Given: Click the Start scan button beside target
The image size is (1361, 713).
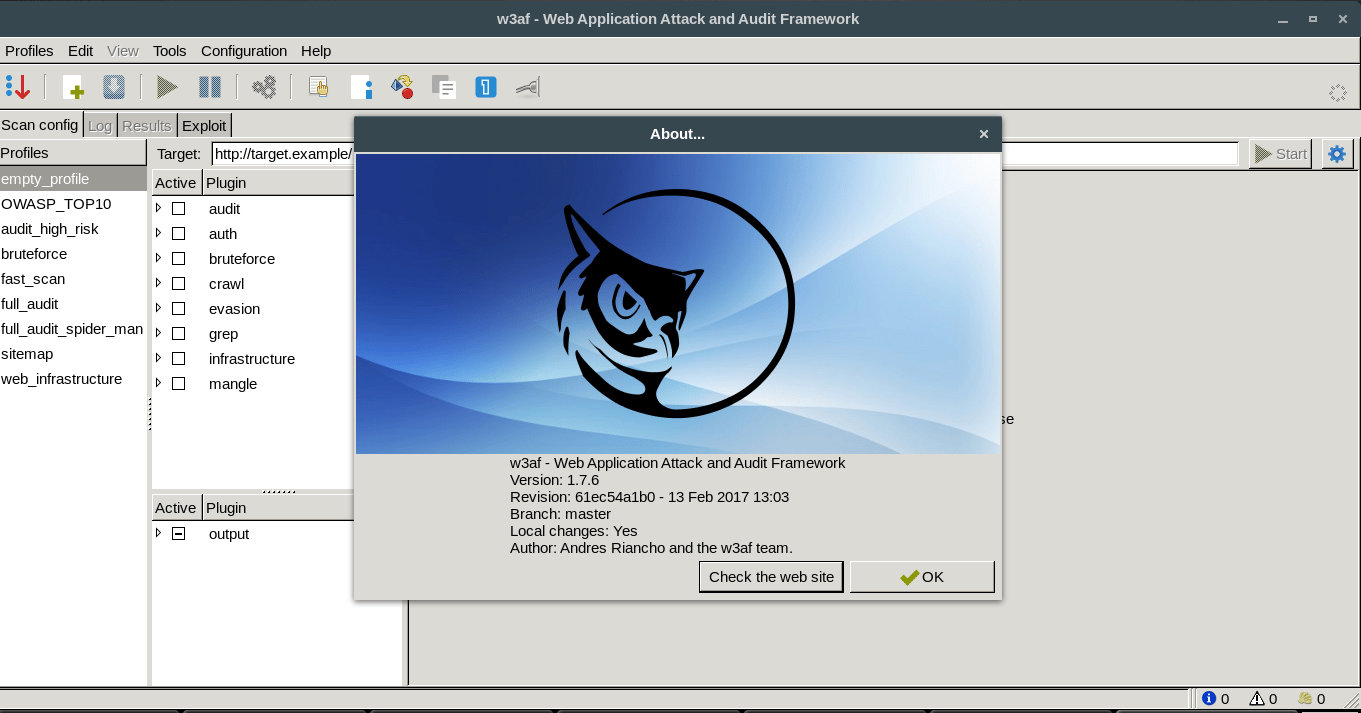Looking at the screenshot, I should tap(1280, 154).
